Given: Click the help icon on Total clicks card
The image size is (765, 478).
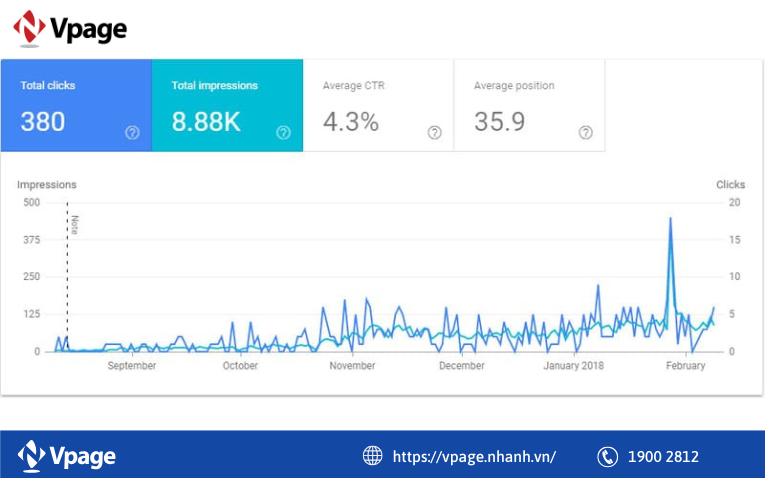Looking at the screenshot, I should click(x=132, y=133).
